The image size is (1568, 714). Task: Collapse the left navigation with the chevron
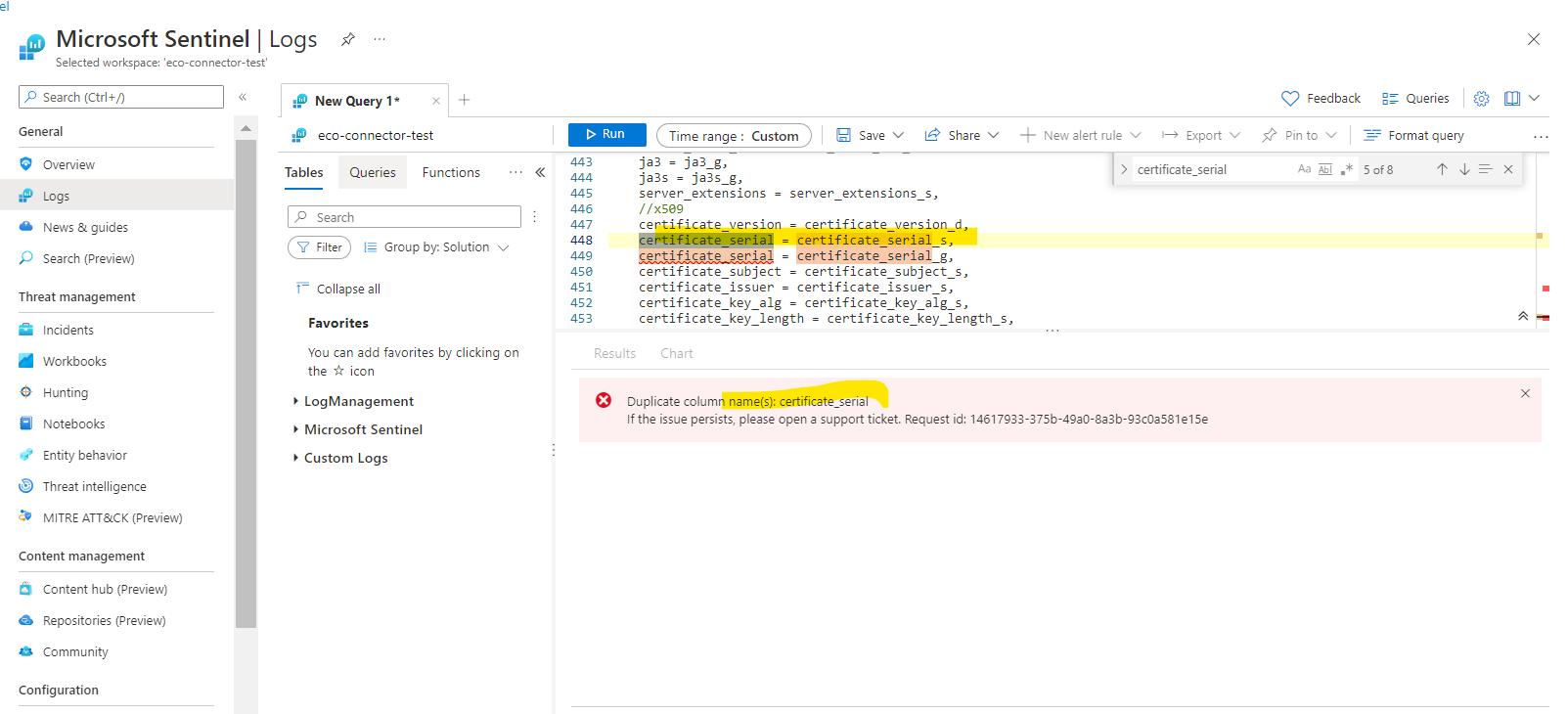(243, 97)
